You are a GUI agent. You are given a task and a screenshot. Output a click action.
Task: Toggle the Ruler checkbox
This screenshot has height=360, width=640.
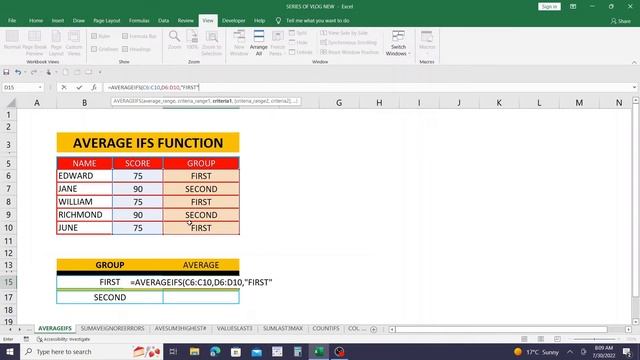click(94, 36)
